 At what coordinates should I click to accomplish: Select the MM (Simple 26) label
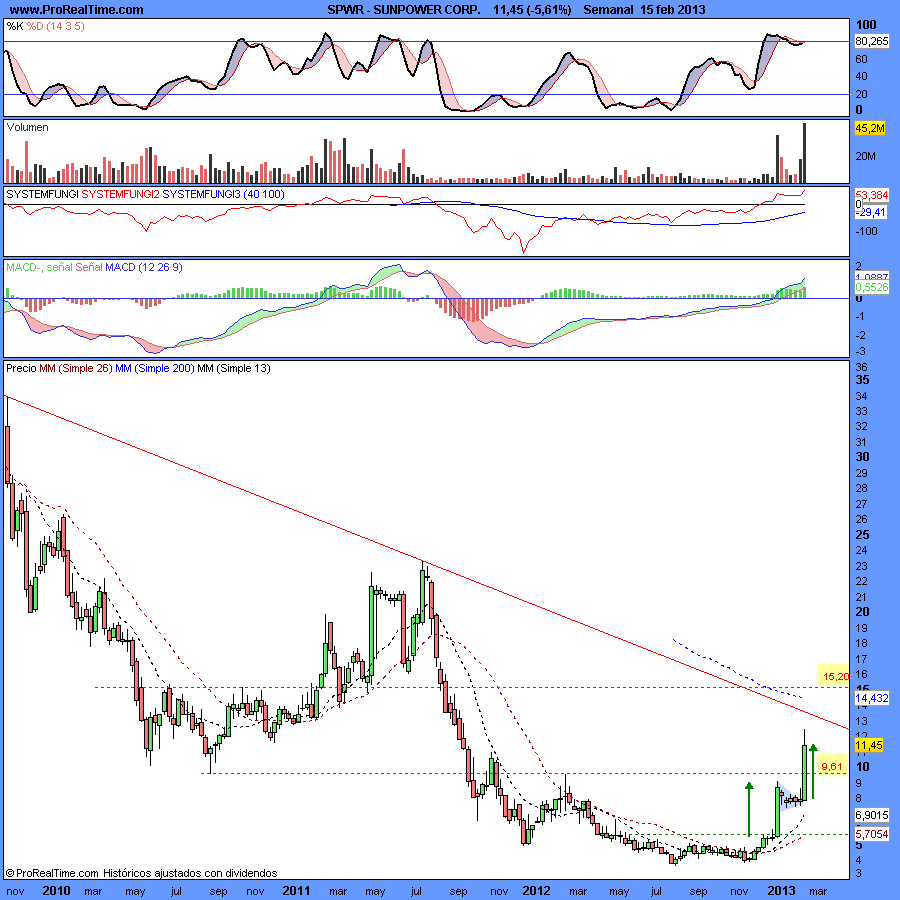click(x=76, y=368)
